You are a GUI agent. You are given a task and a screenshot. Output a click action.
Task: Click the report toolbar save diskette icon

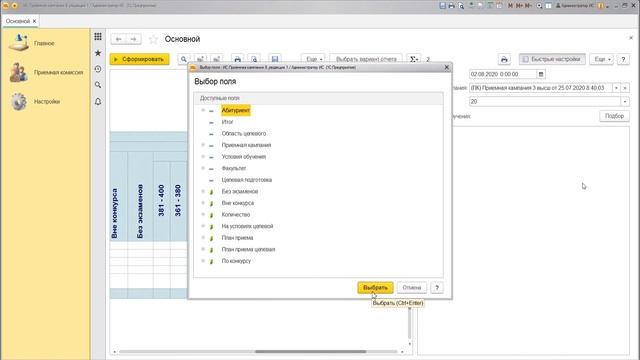click(275, 59)
